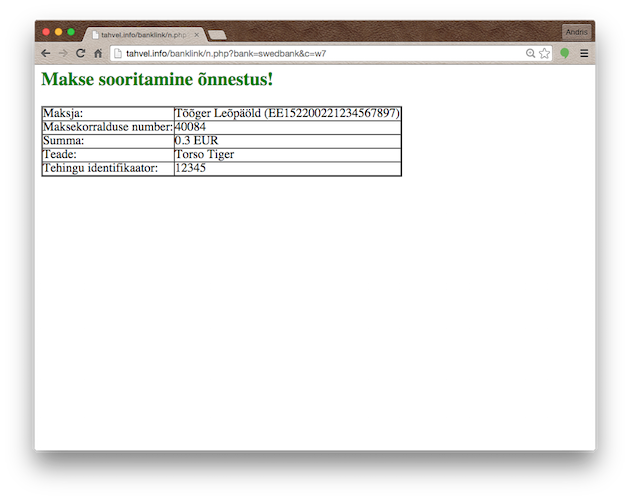Click the transaction identifier 12345
The width and height of the screenshot is (630, 500).
[x=190, y=168]
